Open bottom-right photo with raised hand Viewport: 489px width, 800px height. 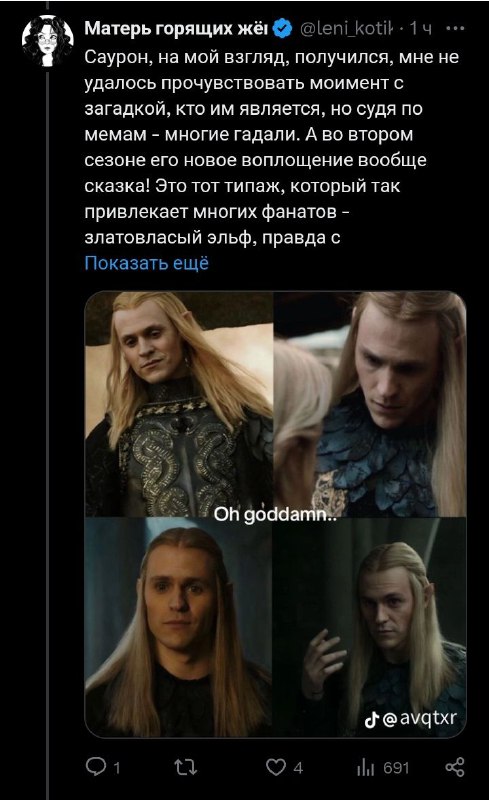tap(370, 627)
